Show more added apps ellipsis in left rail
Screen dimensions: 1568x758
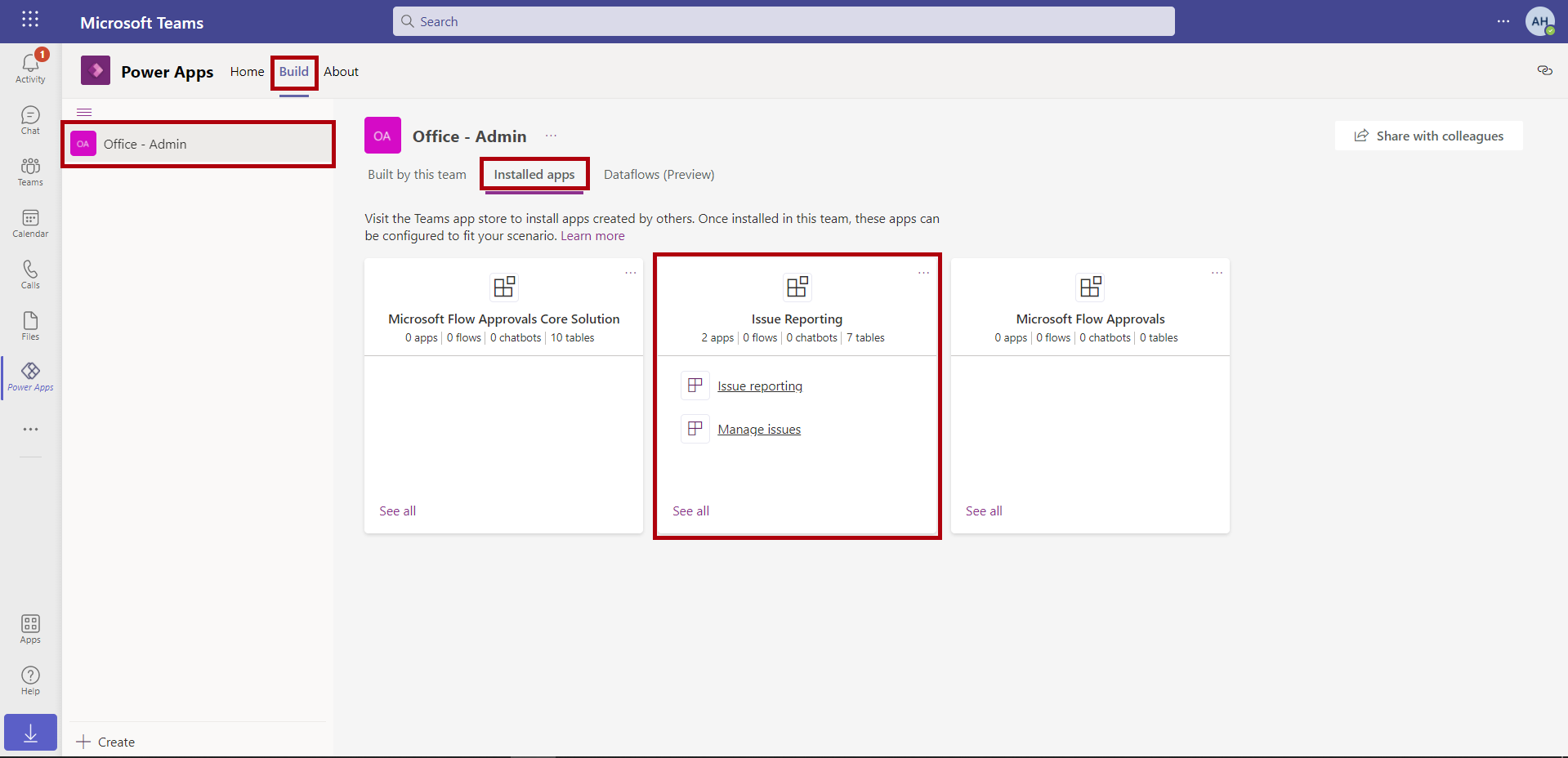pyautogui.click(x=30, y=429)
